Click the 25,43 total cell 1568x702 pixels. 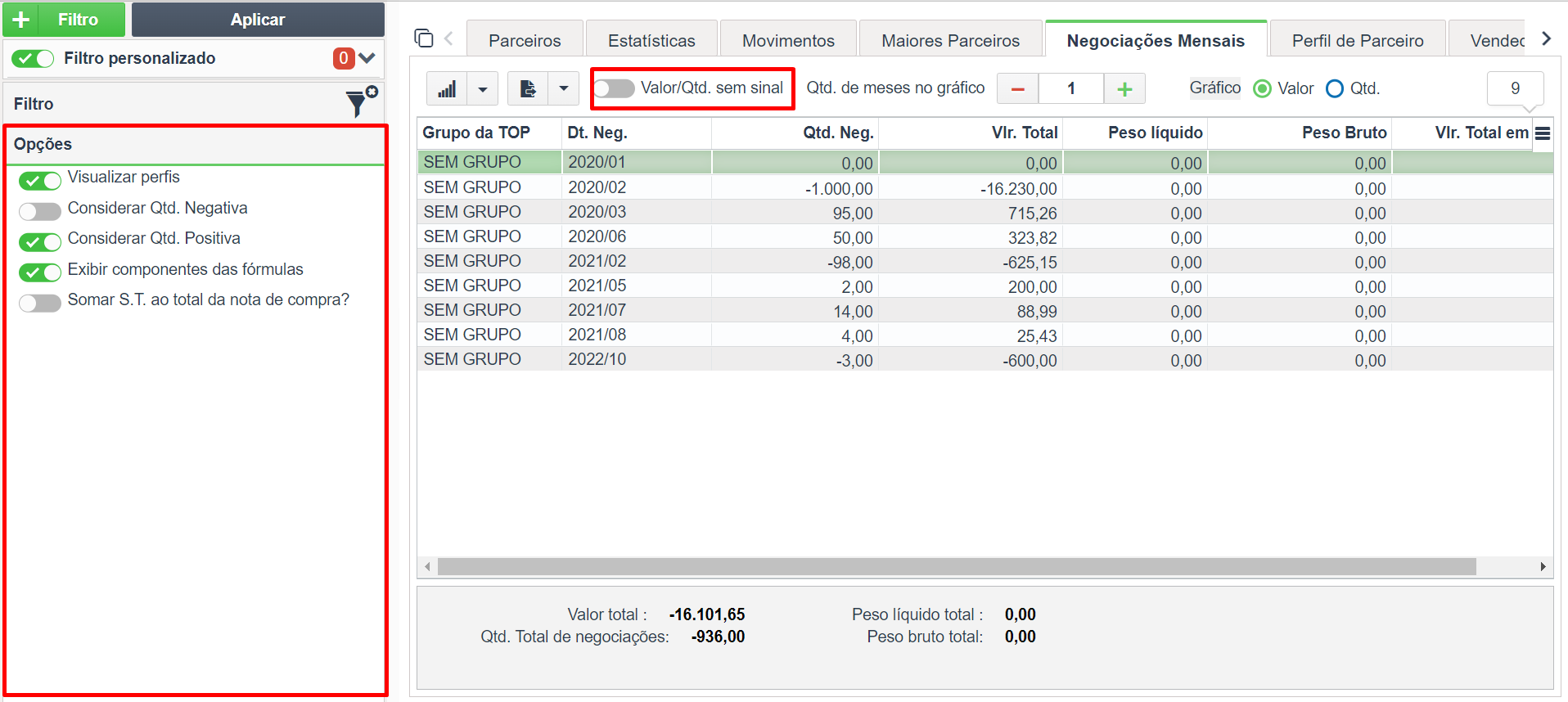point(971,335)
